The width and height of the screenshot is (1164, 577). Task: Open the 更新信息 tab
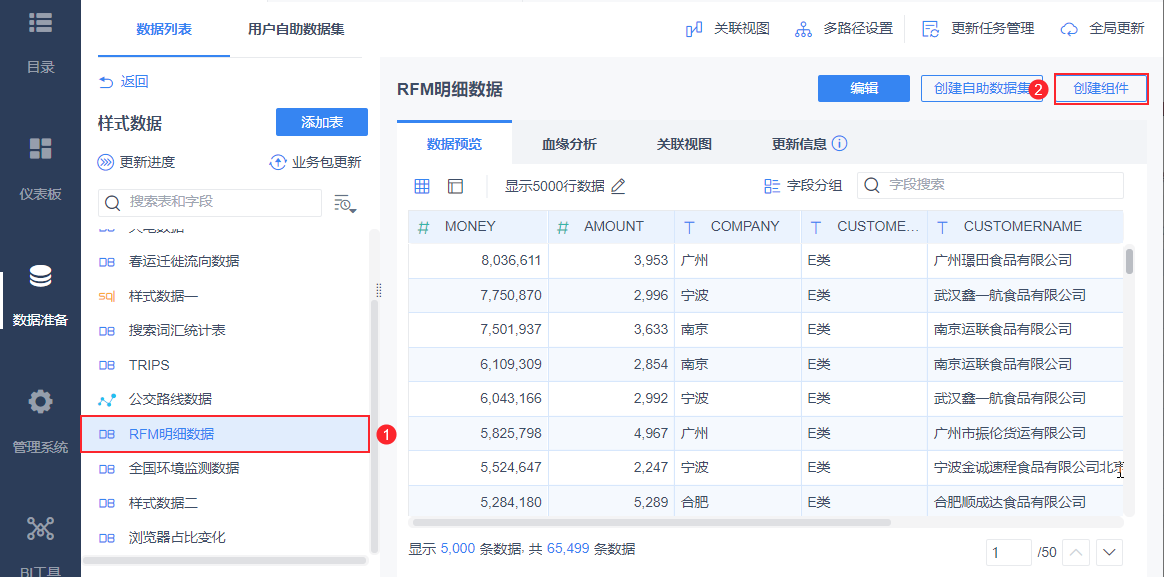799,143
